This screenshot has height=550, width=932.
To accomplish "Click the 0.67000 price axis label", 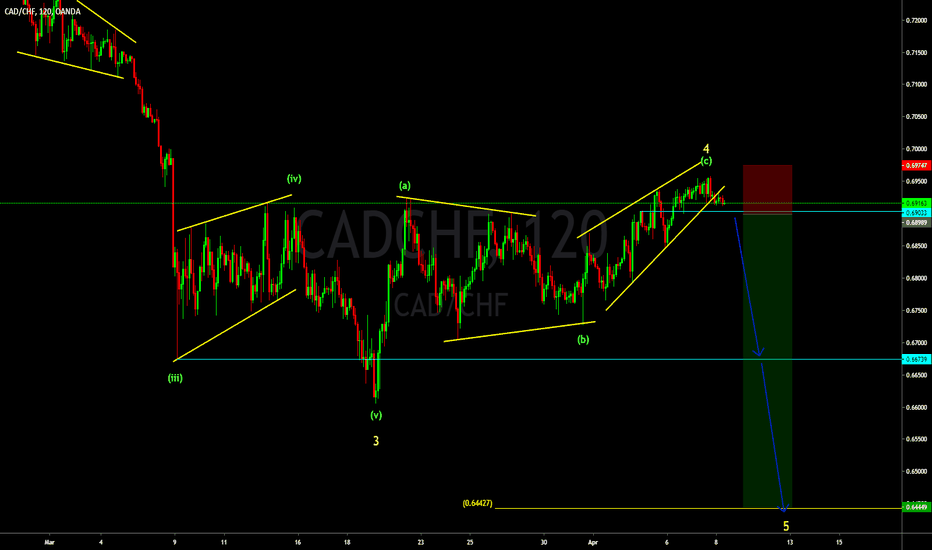I will pyautogui.click(x=916, y=343).
